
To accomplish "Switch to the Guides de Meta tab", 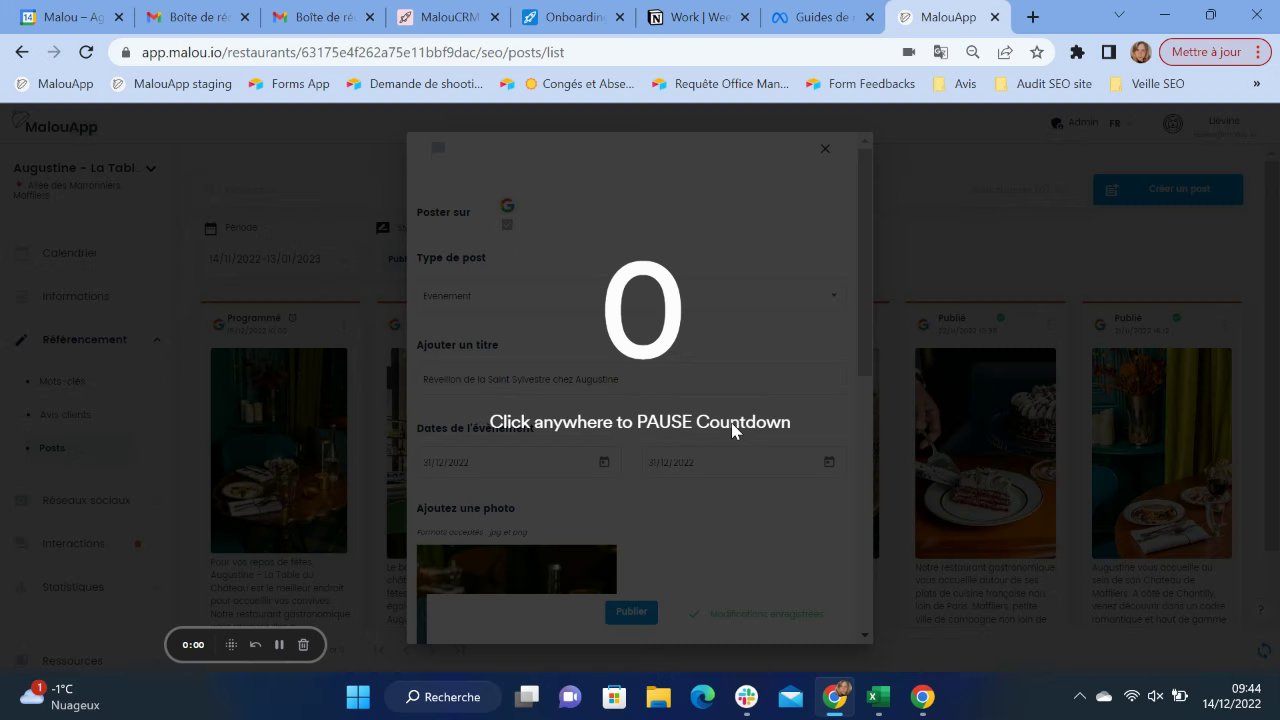I will tap(822, 17).
